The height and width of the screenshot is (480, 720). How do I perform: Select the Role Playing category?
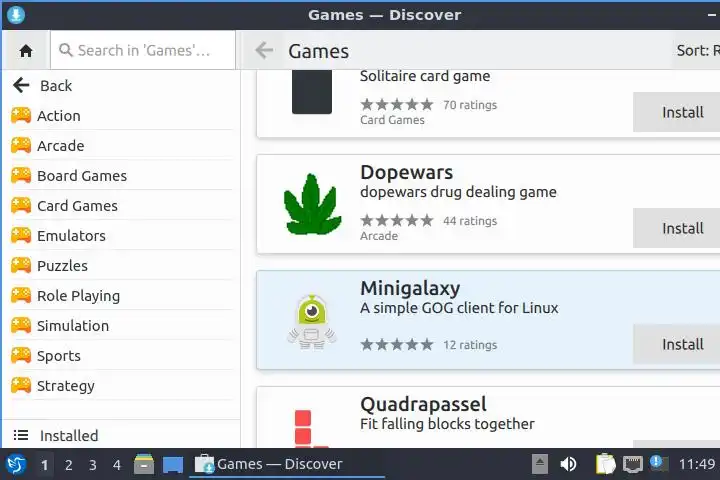(x=122, y=296)
